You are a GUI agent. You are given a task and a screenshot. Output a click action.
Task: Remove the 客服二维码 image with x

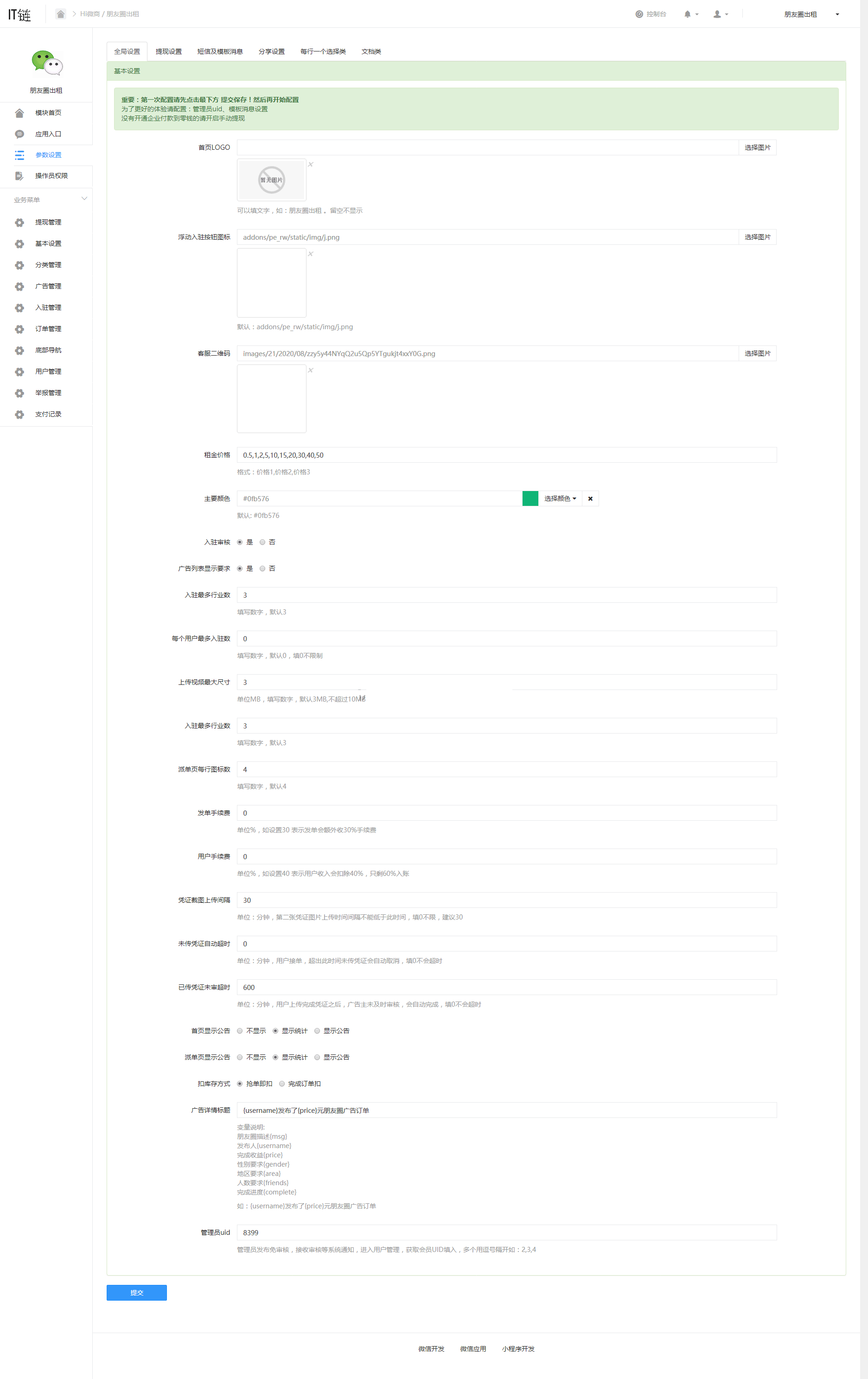point(311,370)
